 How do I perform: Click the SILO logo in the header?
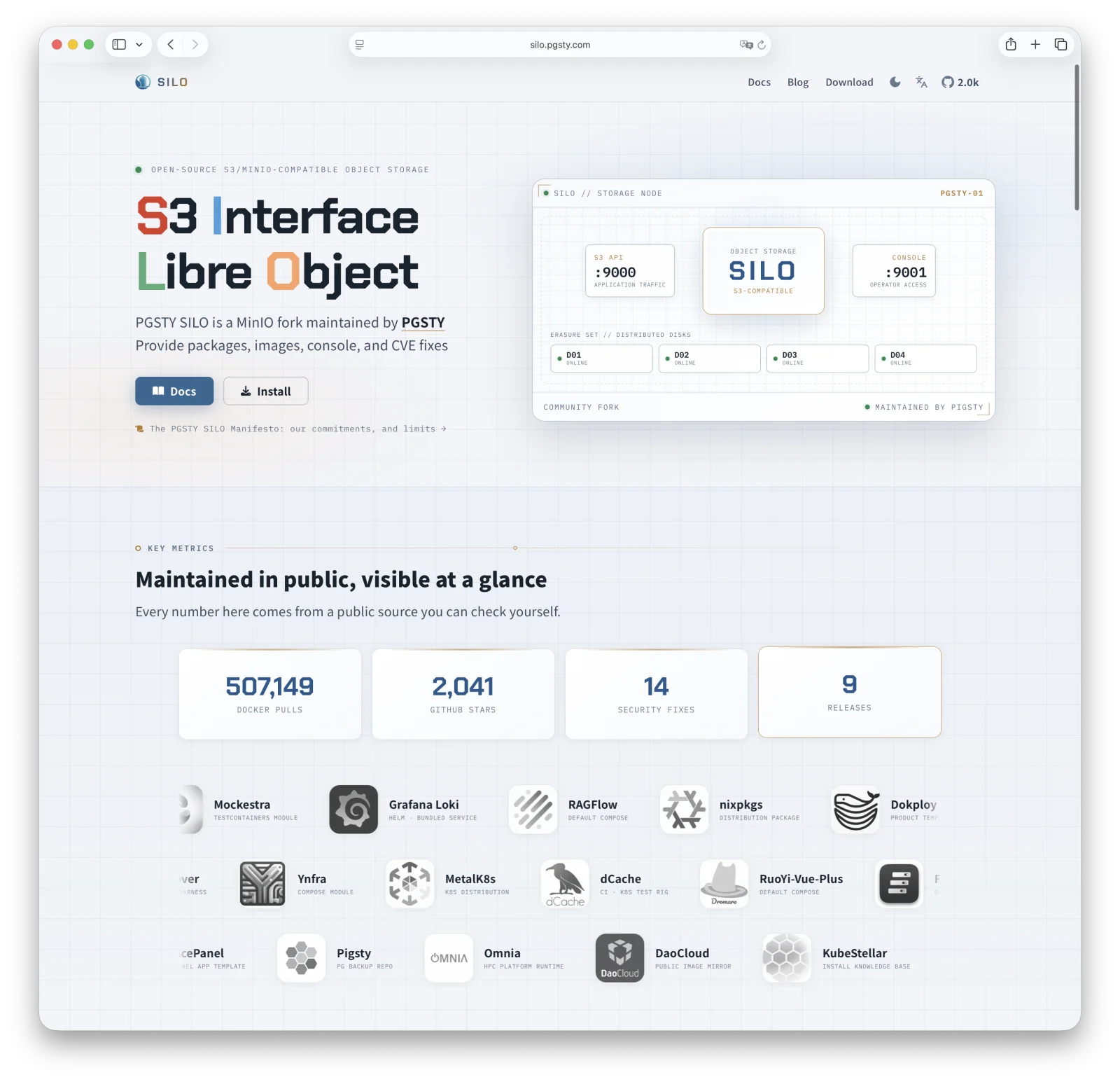162,82
